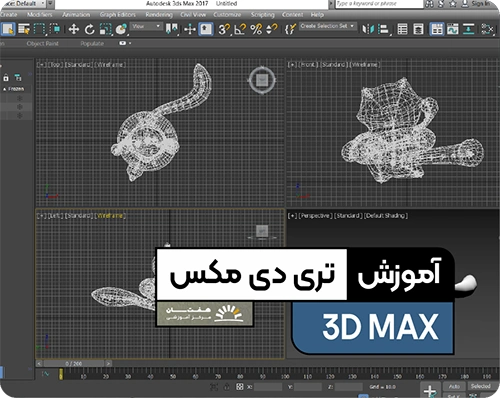Open the workspace Default dropdown
The width and height of the screenshot is (500, 398).
[x=23, y=4]
